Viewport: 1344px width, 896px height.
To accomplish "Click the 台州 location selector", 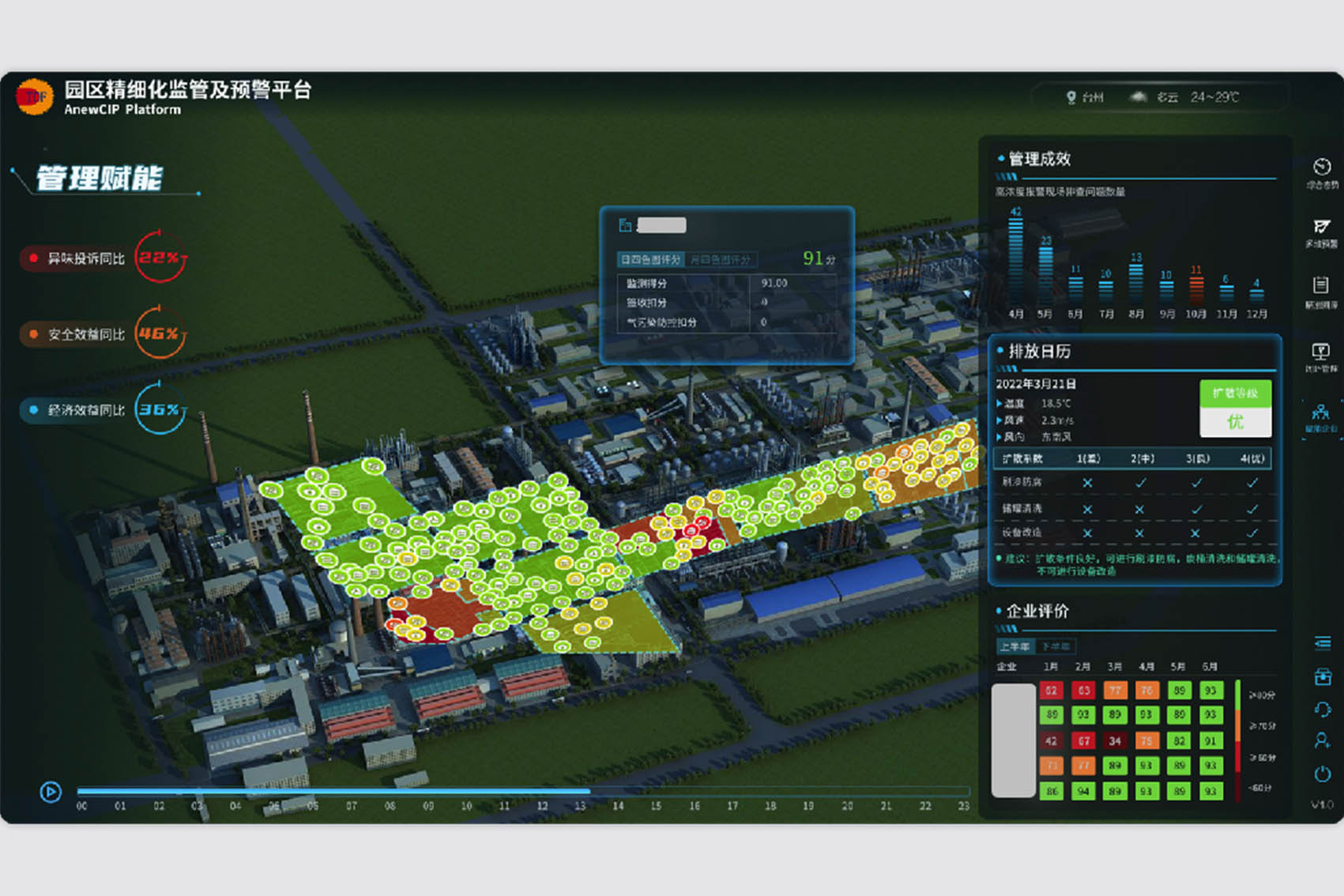I will click(x=1084, y=97).
